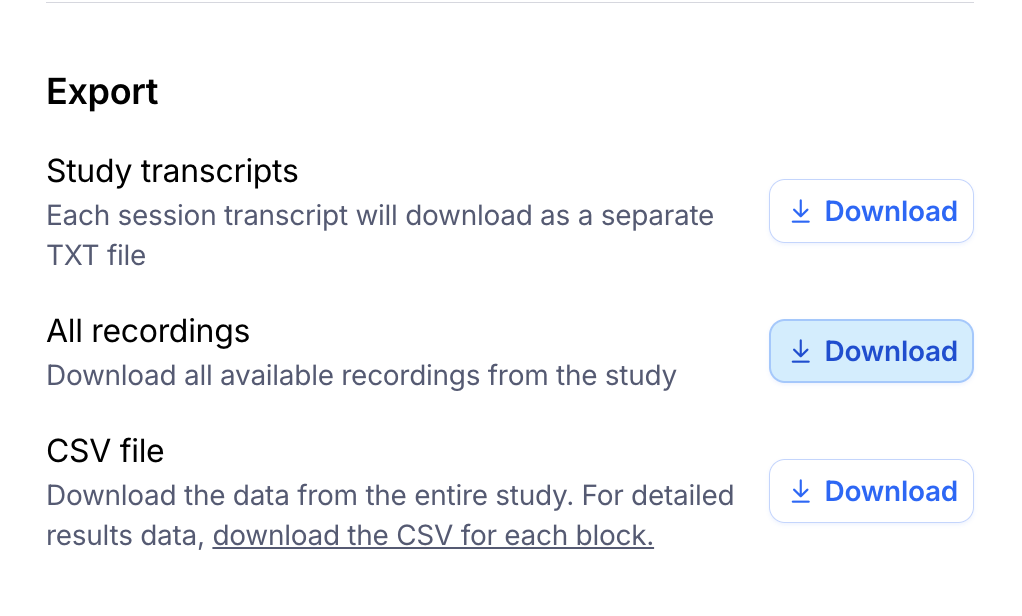Select the "CSV file" title
1022x616 pixels.
(105, 451)
